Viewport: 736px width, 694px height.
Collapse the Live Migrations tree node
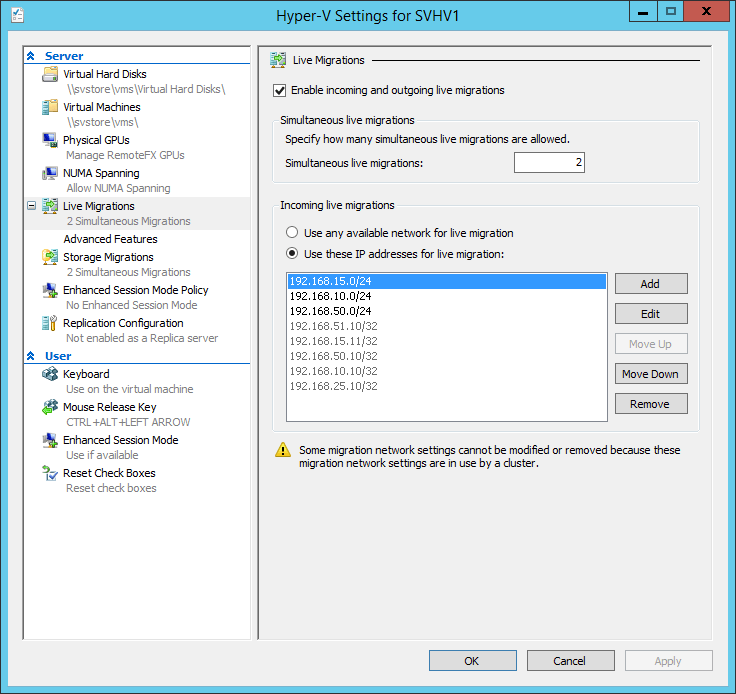[x=31, y=206]
